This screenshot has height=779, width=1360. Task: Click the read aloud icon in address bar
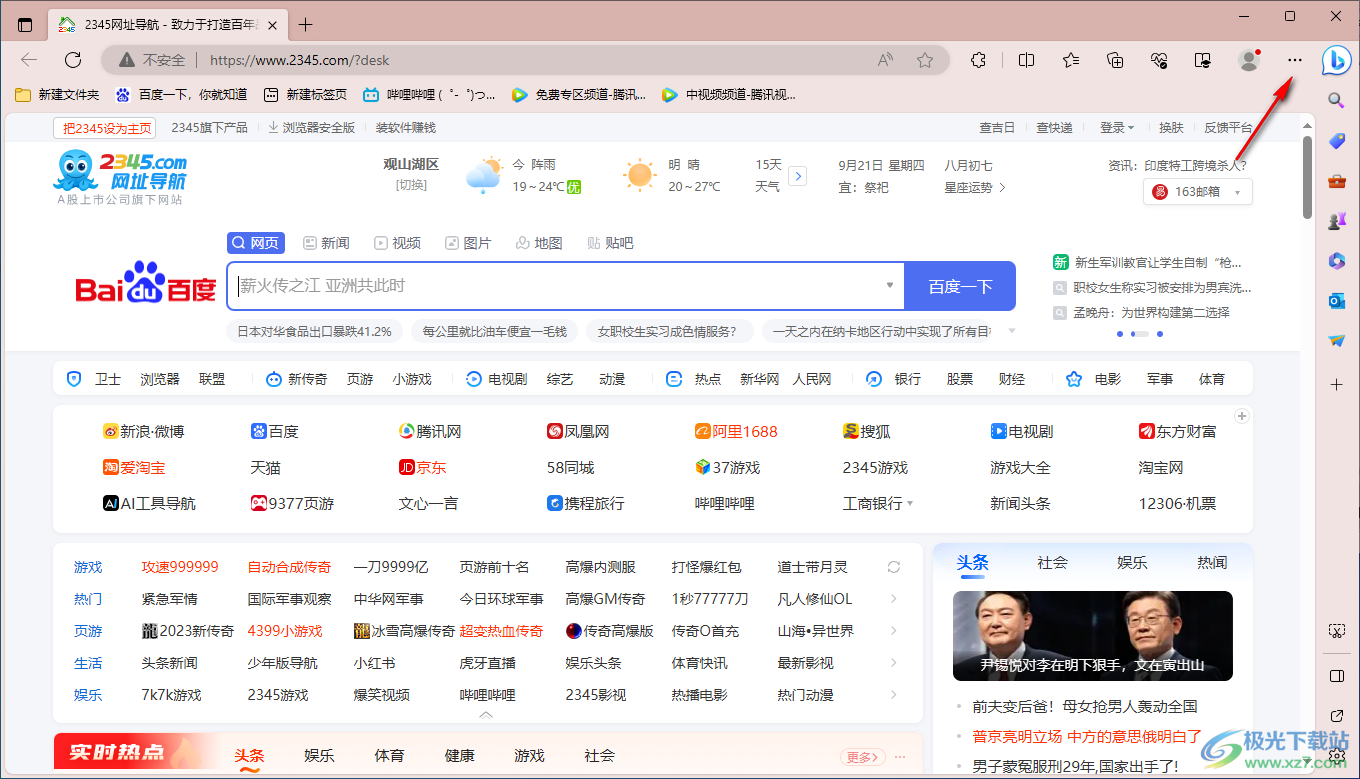pyautogui.click(x=885, y=60)
